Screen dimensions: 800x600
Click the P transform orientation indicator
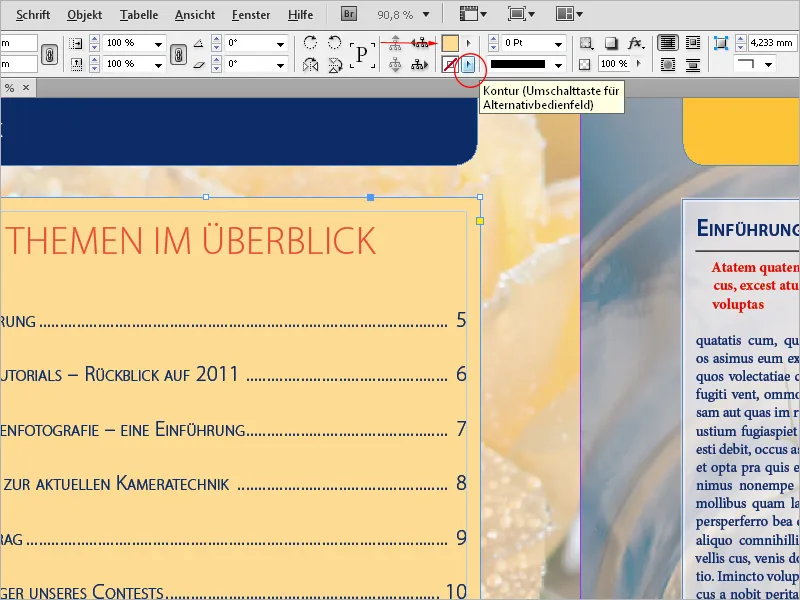pos(362,54)
